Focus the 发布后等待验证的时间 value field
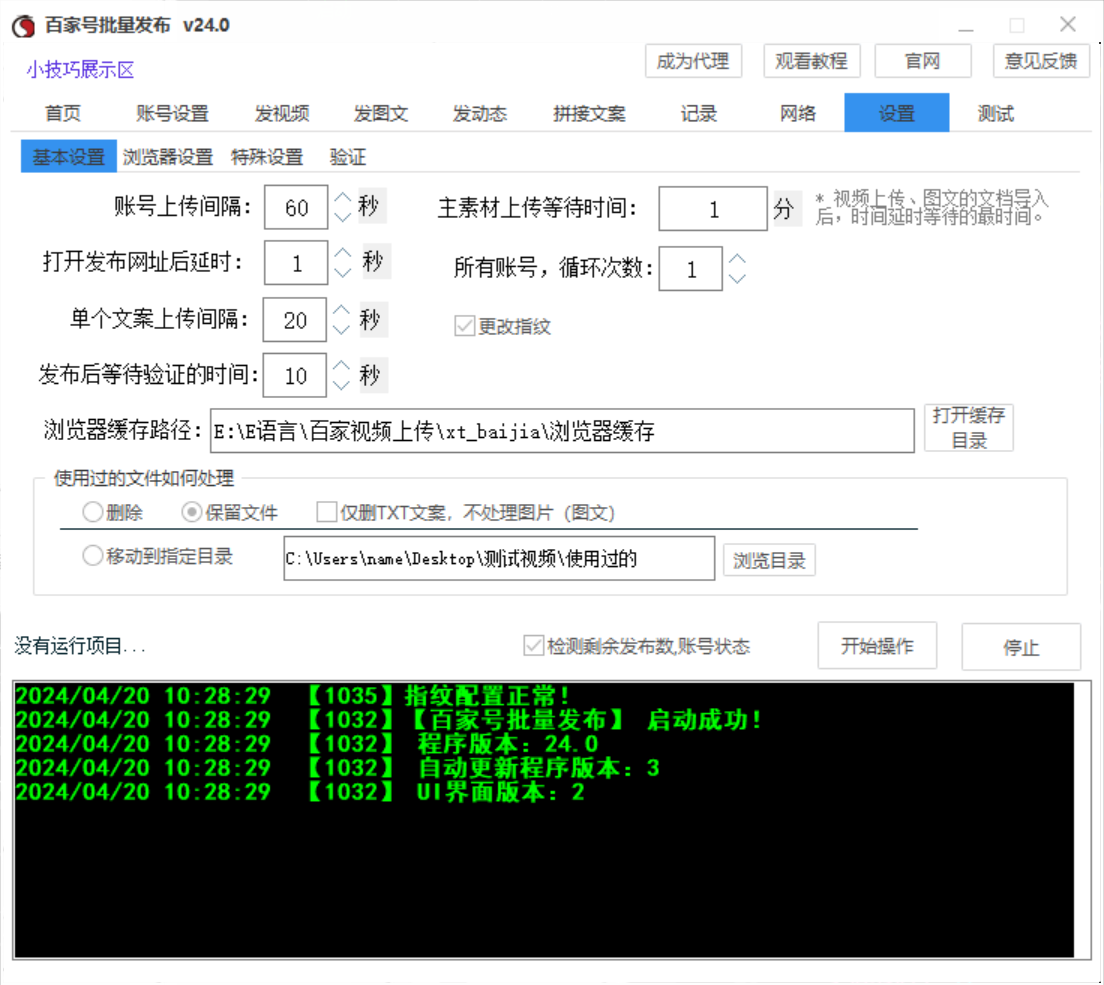 point(294,375)
